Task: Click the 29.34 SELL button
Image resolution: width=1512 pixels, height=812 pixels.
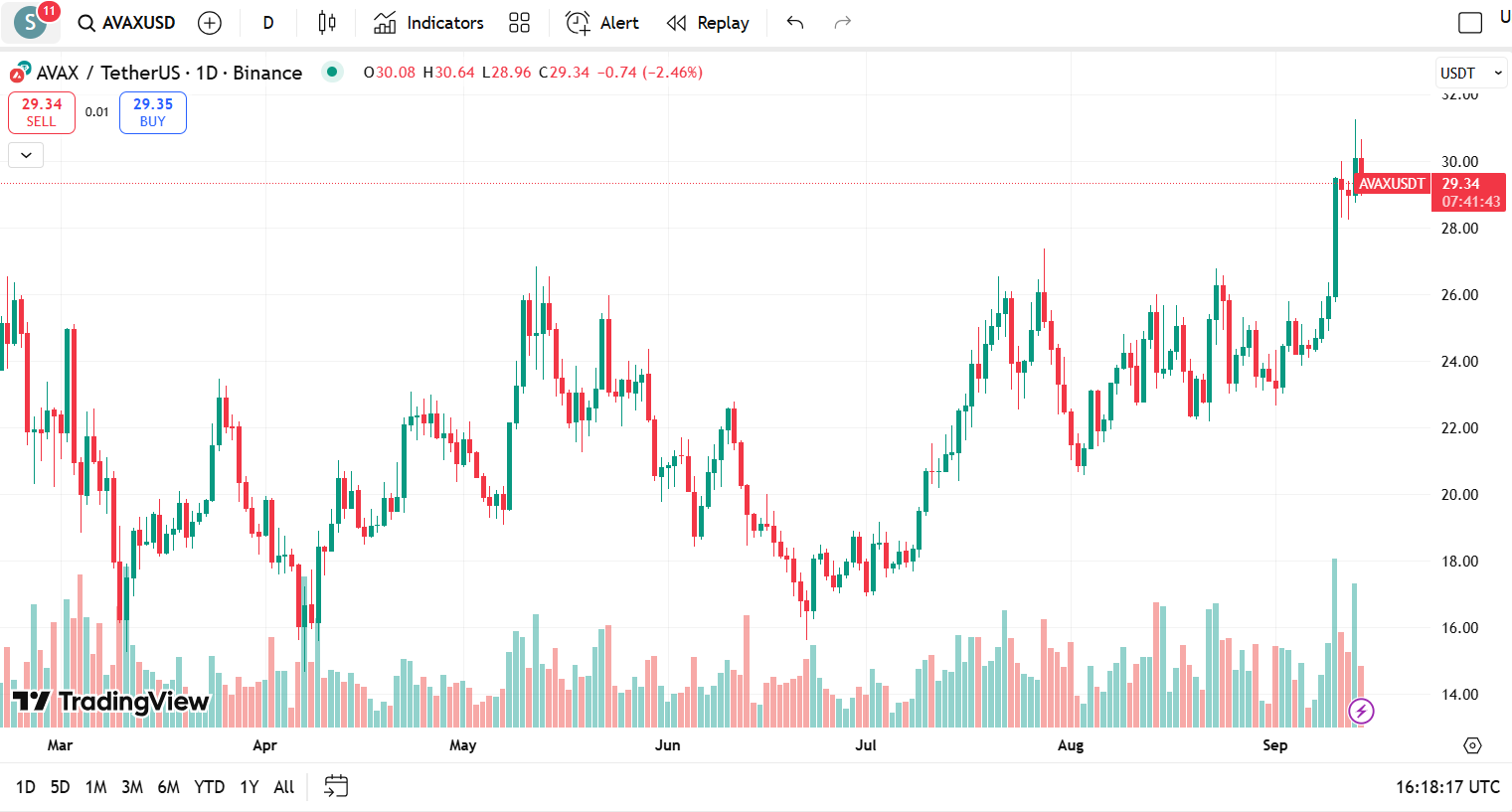Action: 42,112
